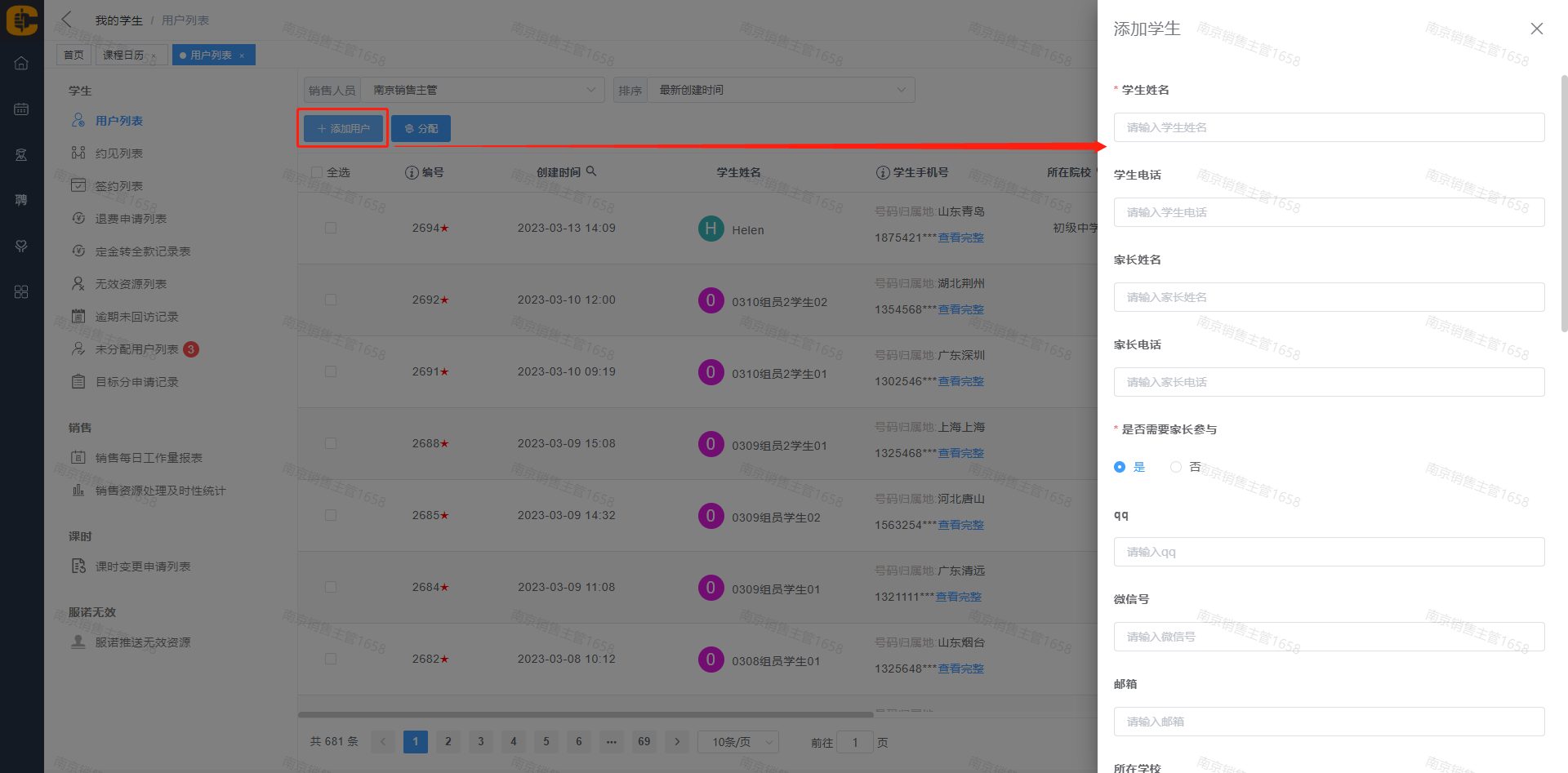Open the calendar icon in left sidebar
This screenshot has height=773, width=1568.
click(21, 109)
